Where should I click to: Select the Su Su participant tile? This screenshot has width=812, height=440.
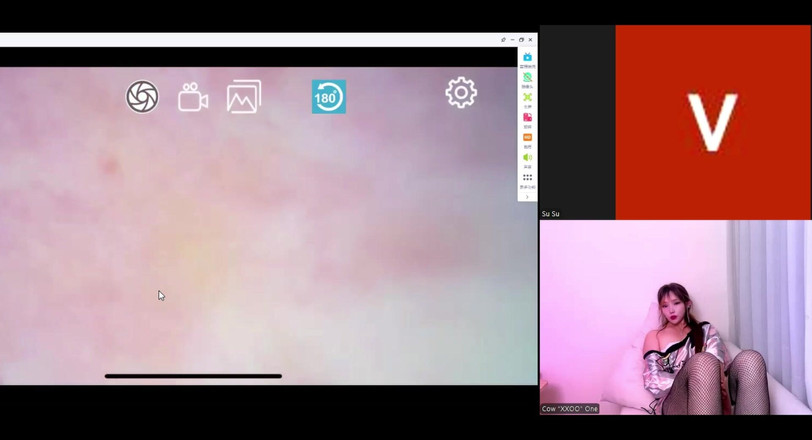pos(676,122)
